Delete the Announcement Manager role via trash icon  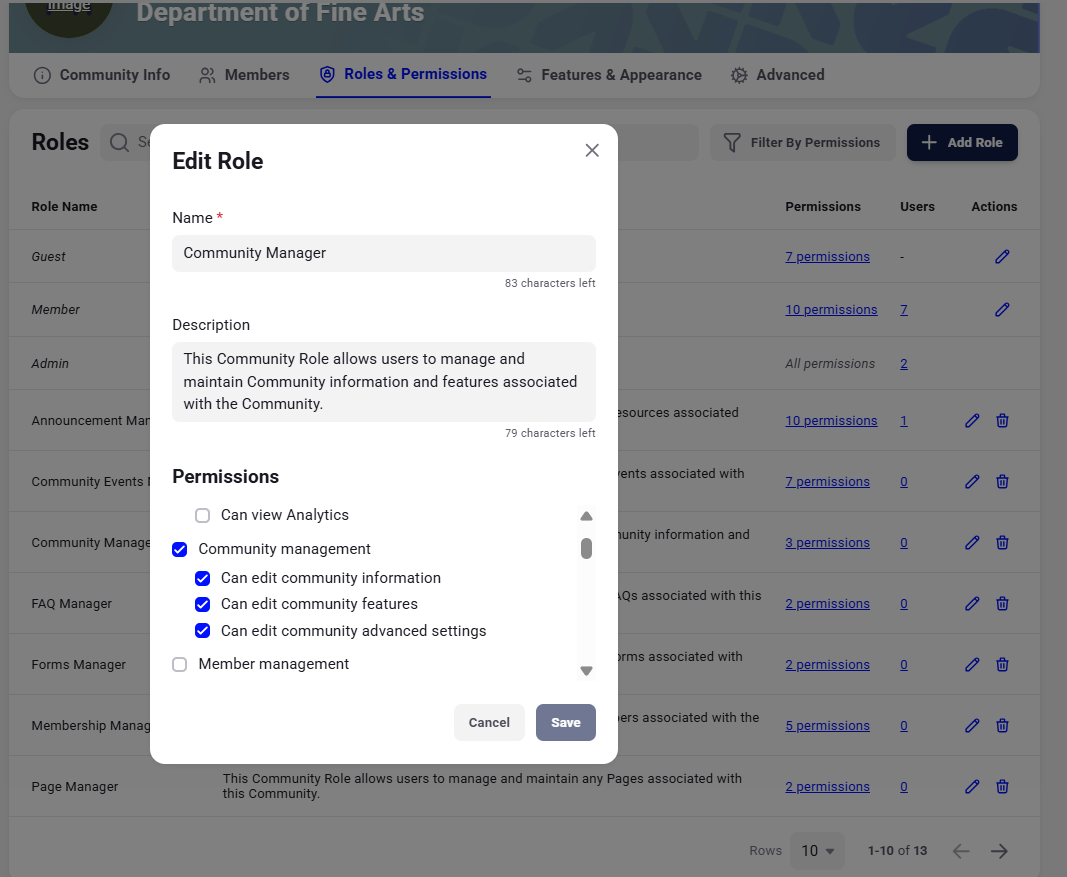point(1002,420)
